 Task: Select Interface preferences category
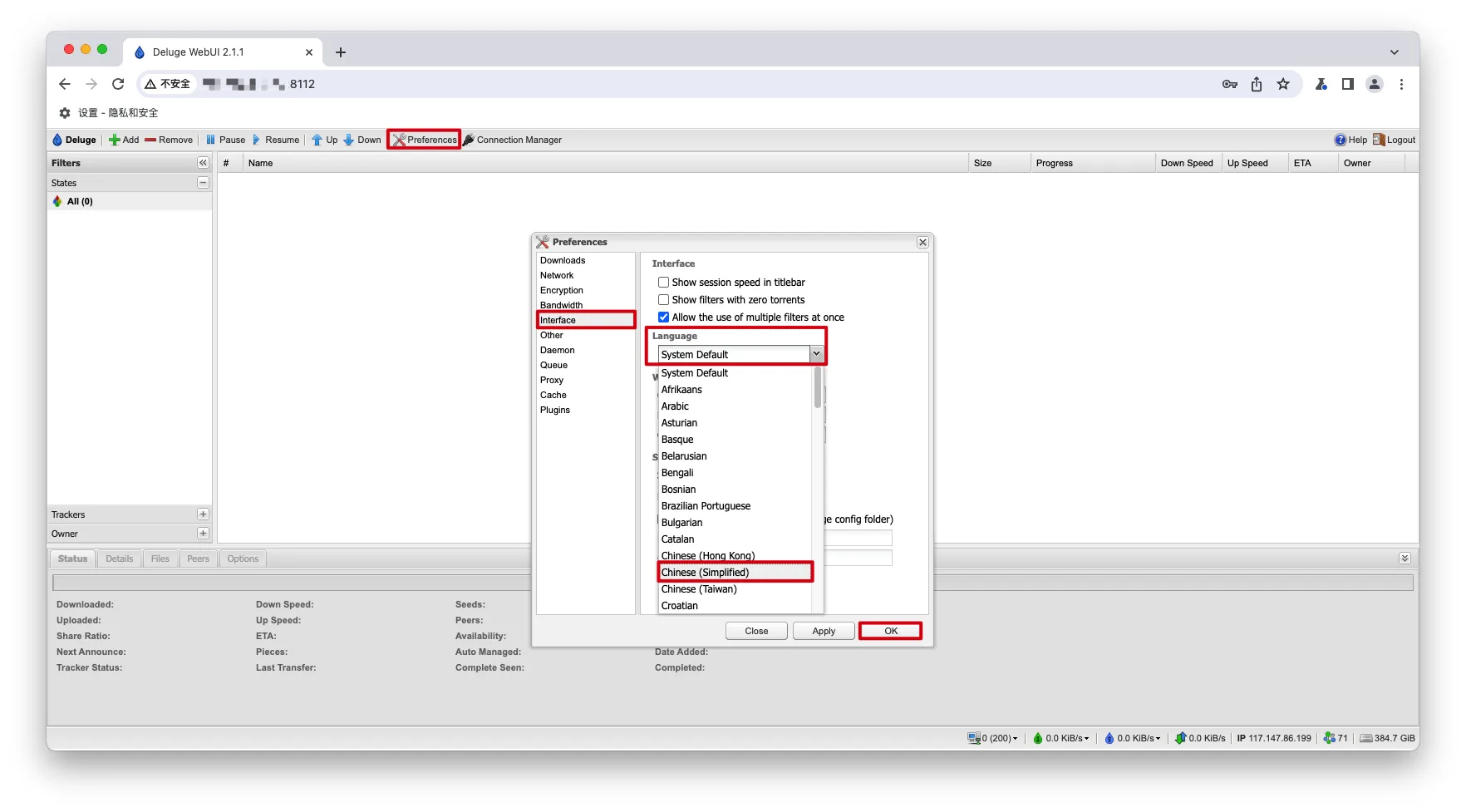click(x=586, y=320)
